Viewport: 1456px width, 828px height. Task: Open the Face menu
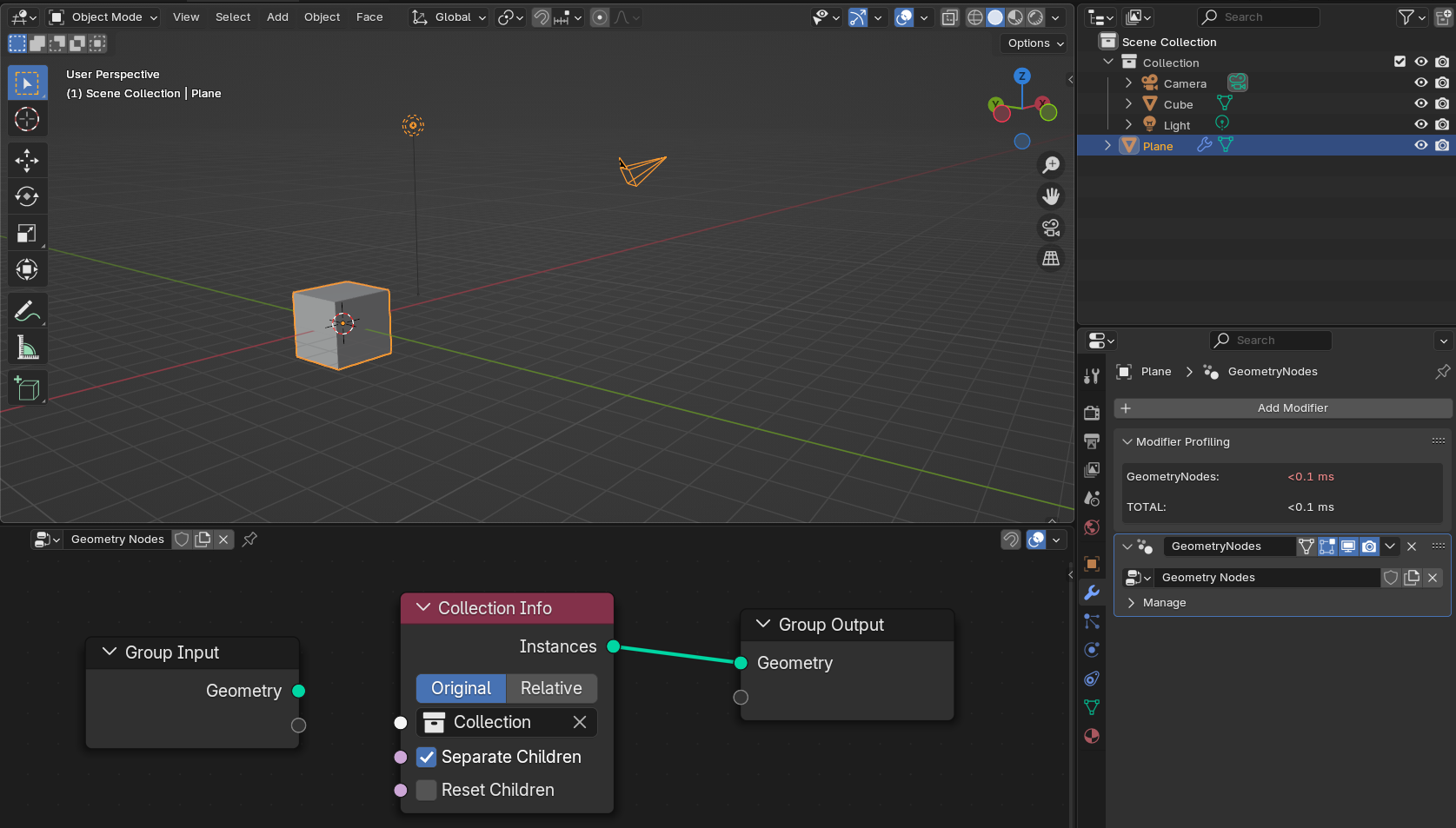click(x=369, y=17)
